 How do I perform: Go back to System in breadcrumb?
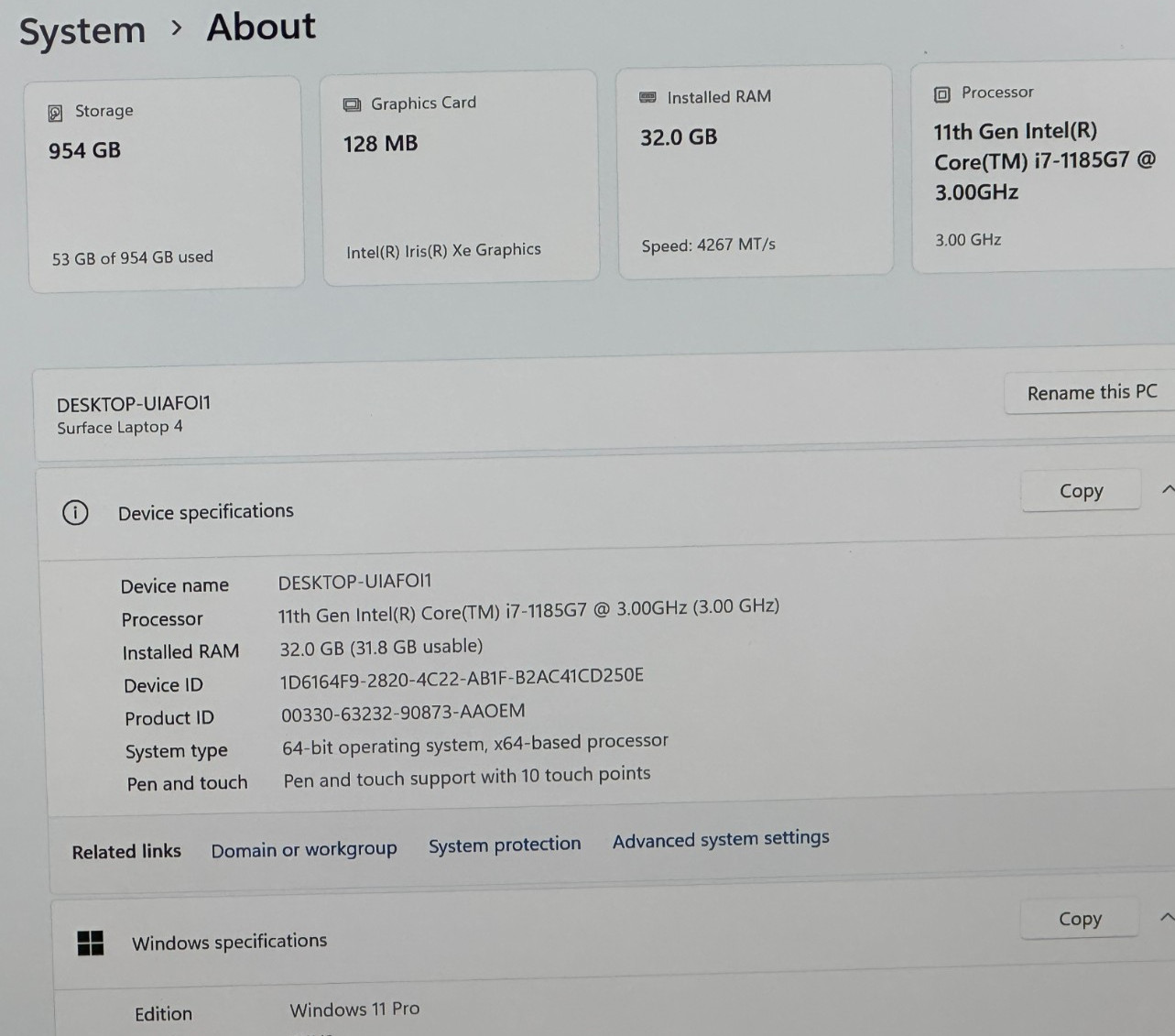tap(82, 30)
